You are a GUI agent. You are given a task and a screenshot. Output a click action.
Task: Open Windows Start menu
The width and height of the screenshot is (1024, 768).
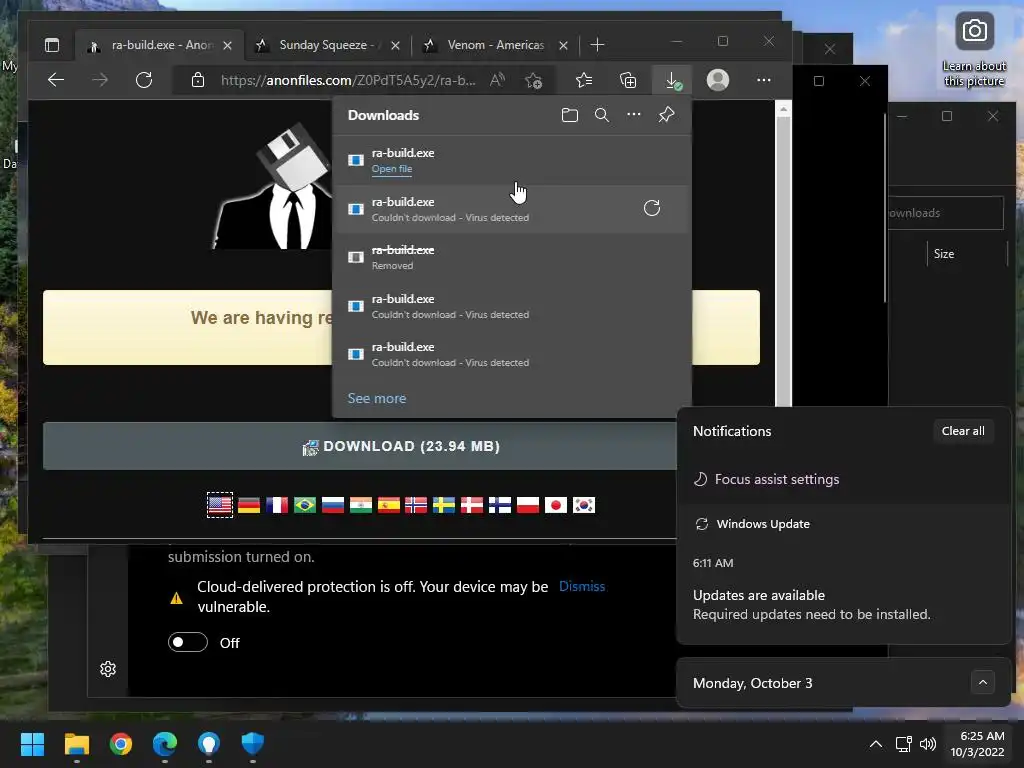[32, 744]
